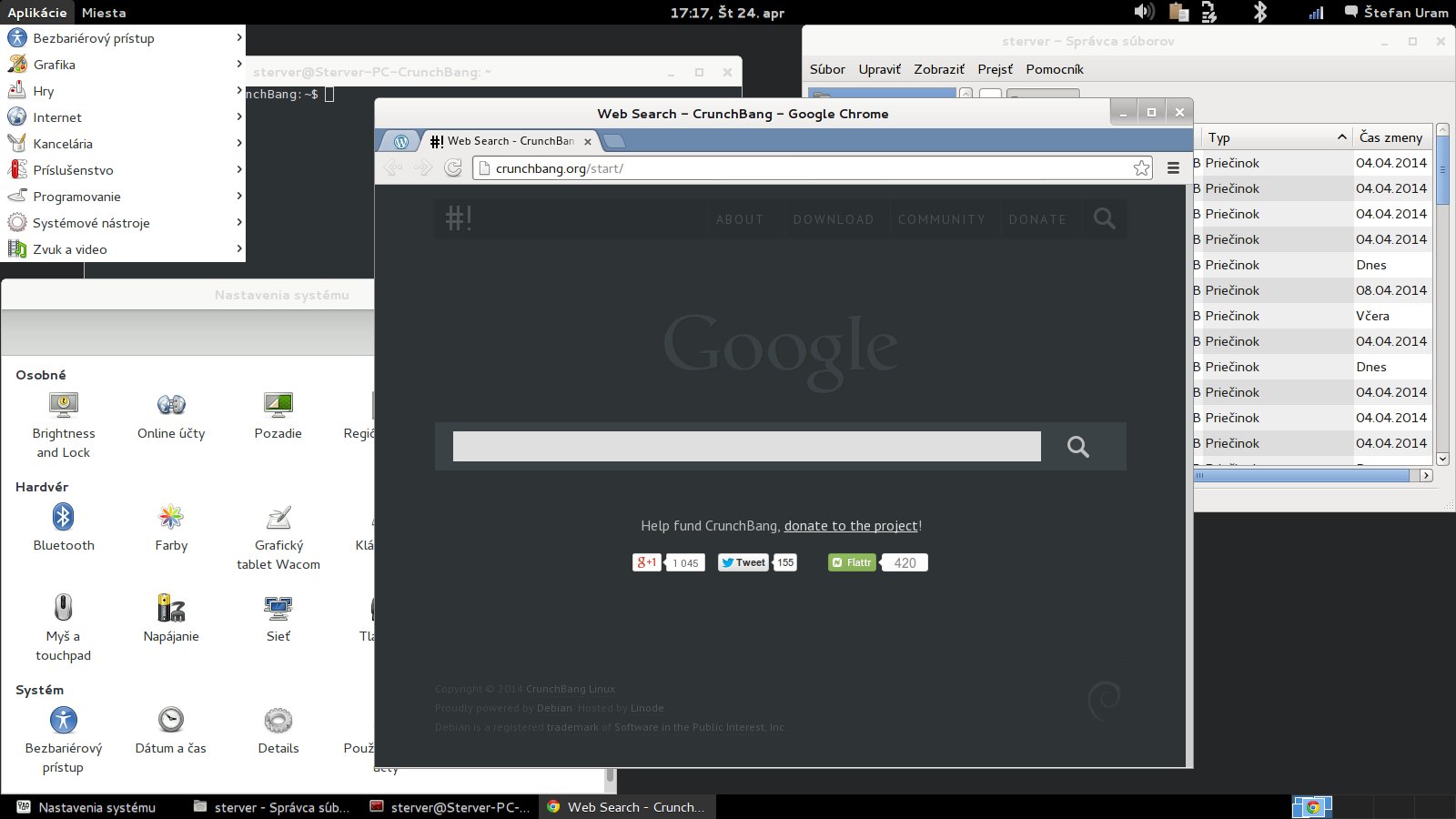
Task: Expand Bezbariérový prístup submenu
Action: [x=123, y=38]
